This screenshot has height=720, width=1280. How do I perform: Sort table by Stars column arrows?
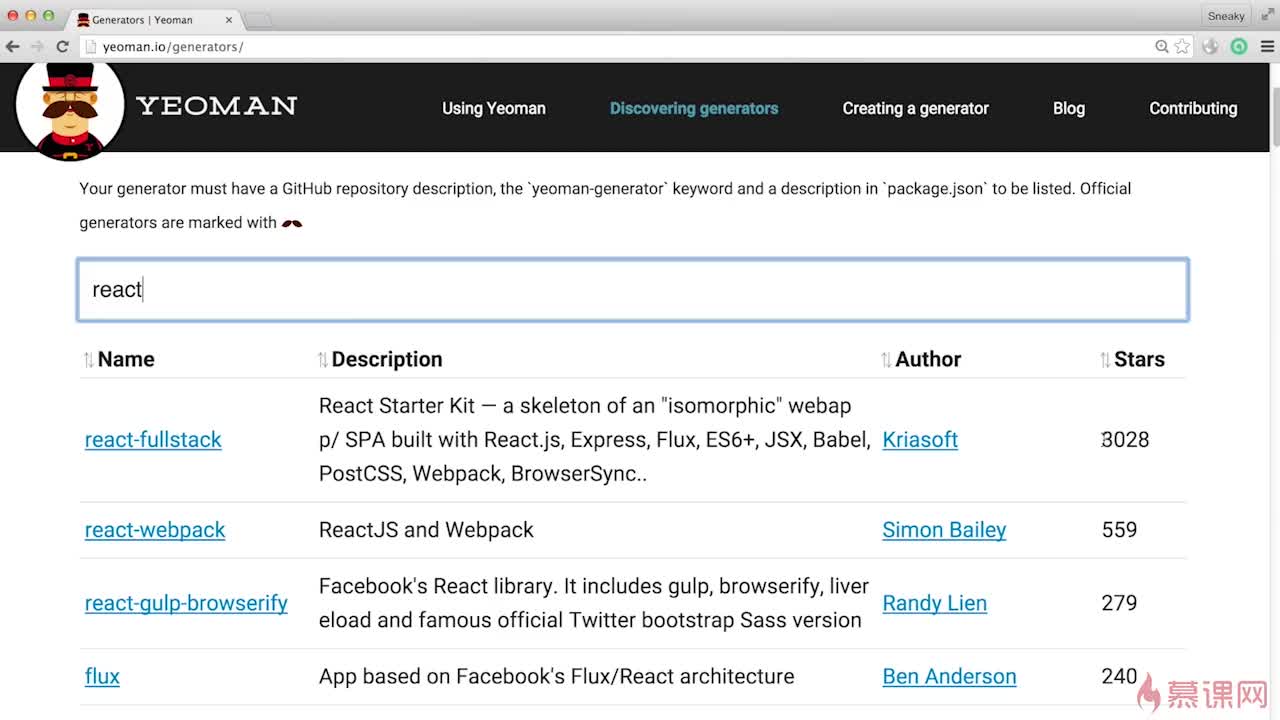pos(1105,360)
